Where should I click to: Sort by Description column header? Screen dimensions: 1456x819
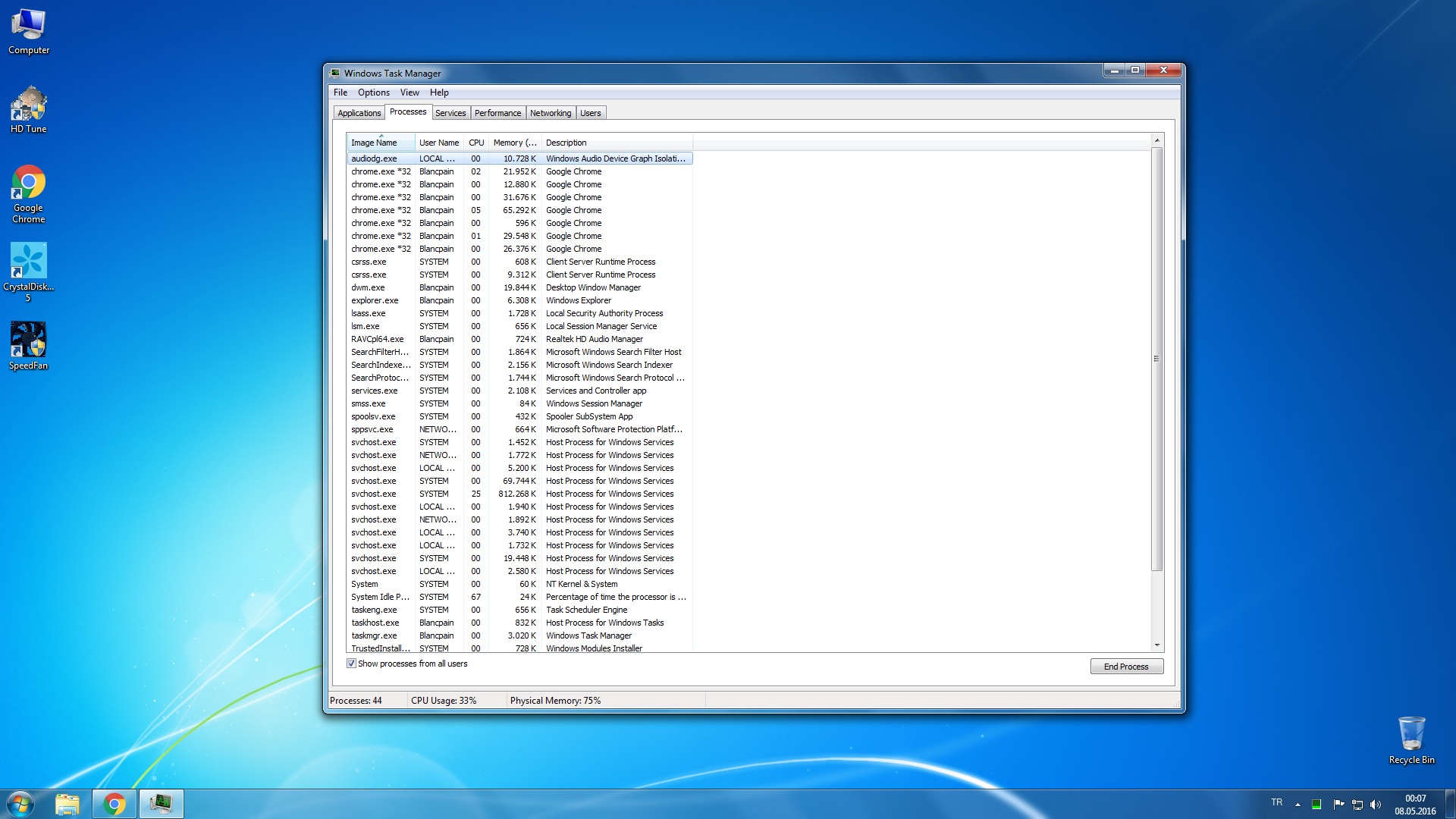(x=617, y=143)
